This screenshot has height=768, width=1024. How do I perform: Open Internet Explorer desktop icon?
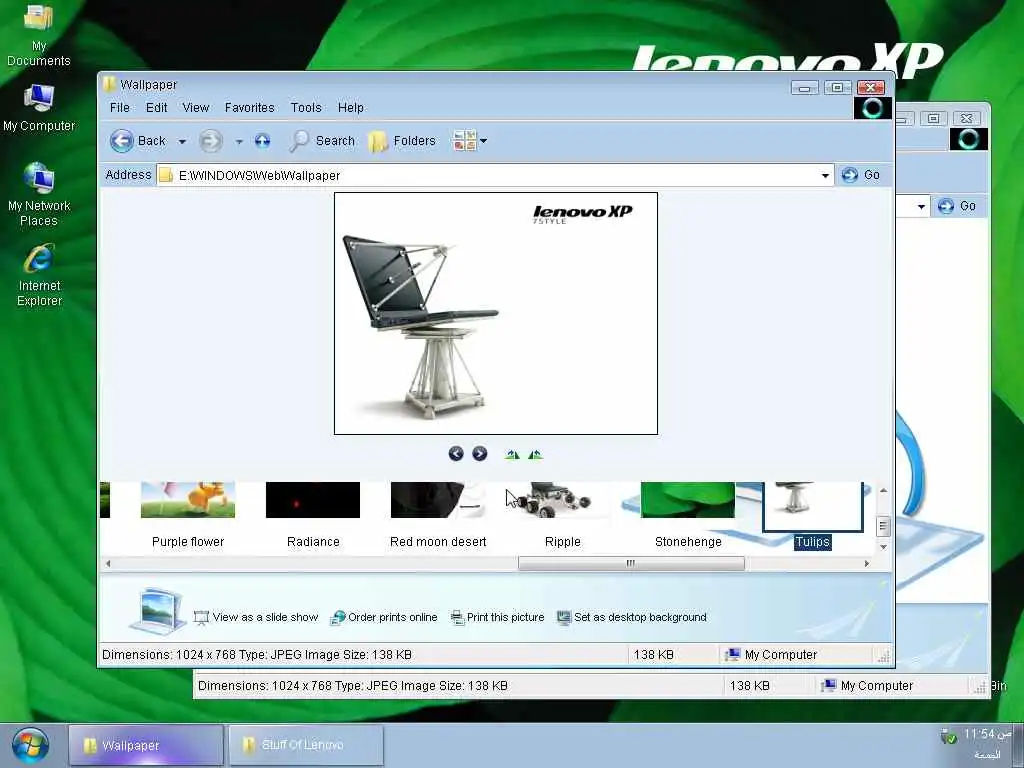pos(39,275)
